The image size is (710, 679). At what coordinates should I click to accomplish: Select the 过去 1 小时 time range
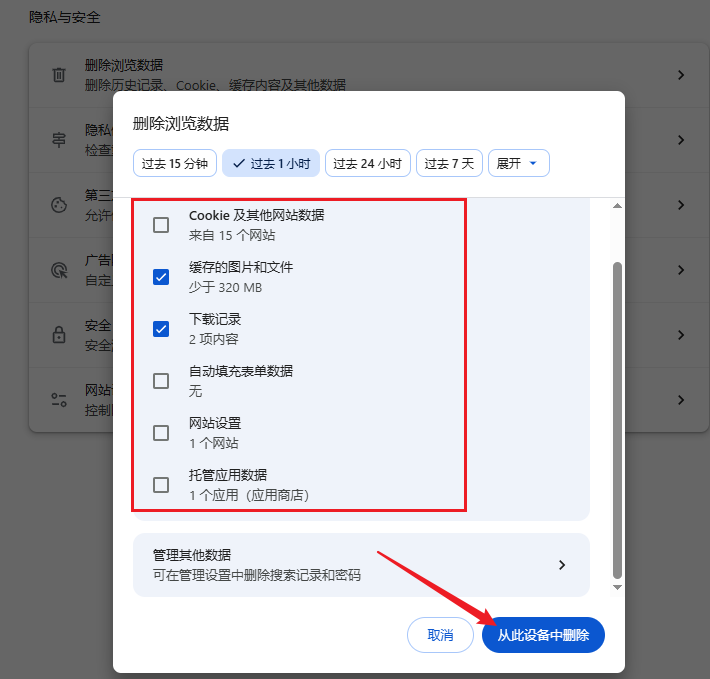point(271,163)
